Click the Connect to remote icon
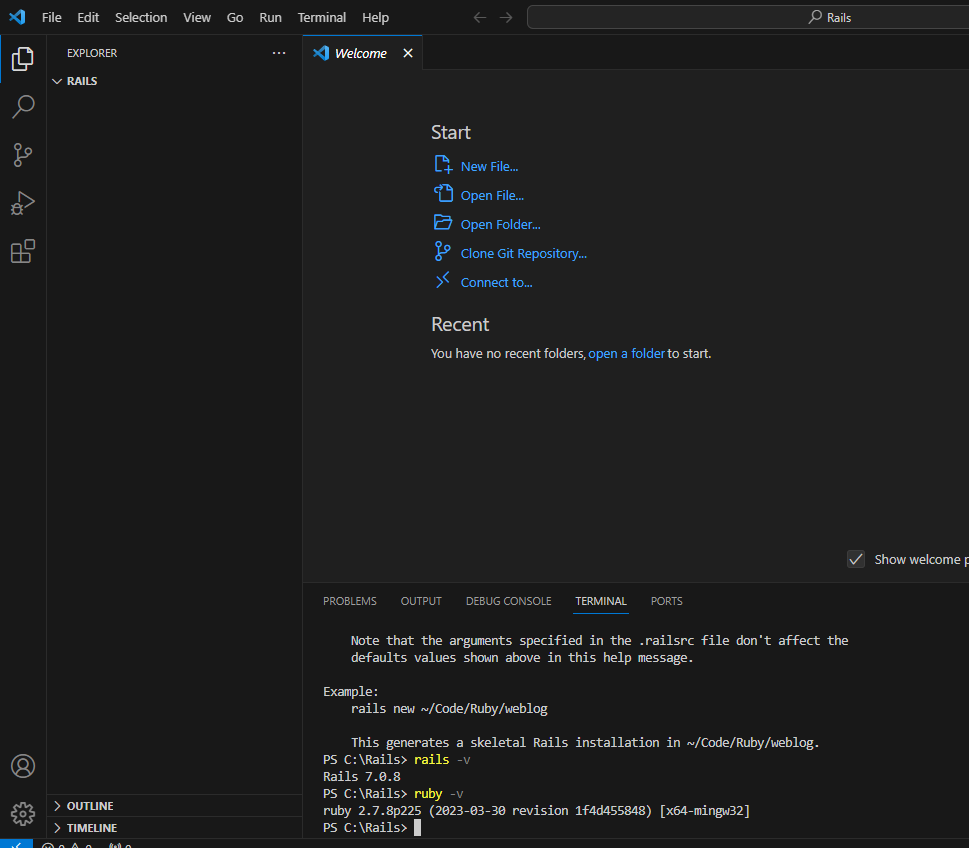The width and height of the screenshot is (969, 848). pyautogui.click(x=442, y=280)
